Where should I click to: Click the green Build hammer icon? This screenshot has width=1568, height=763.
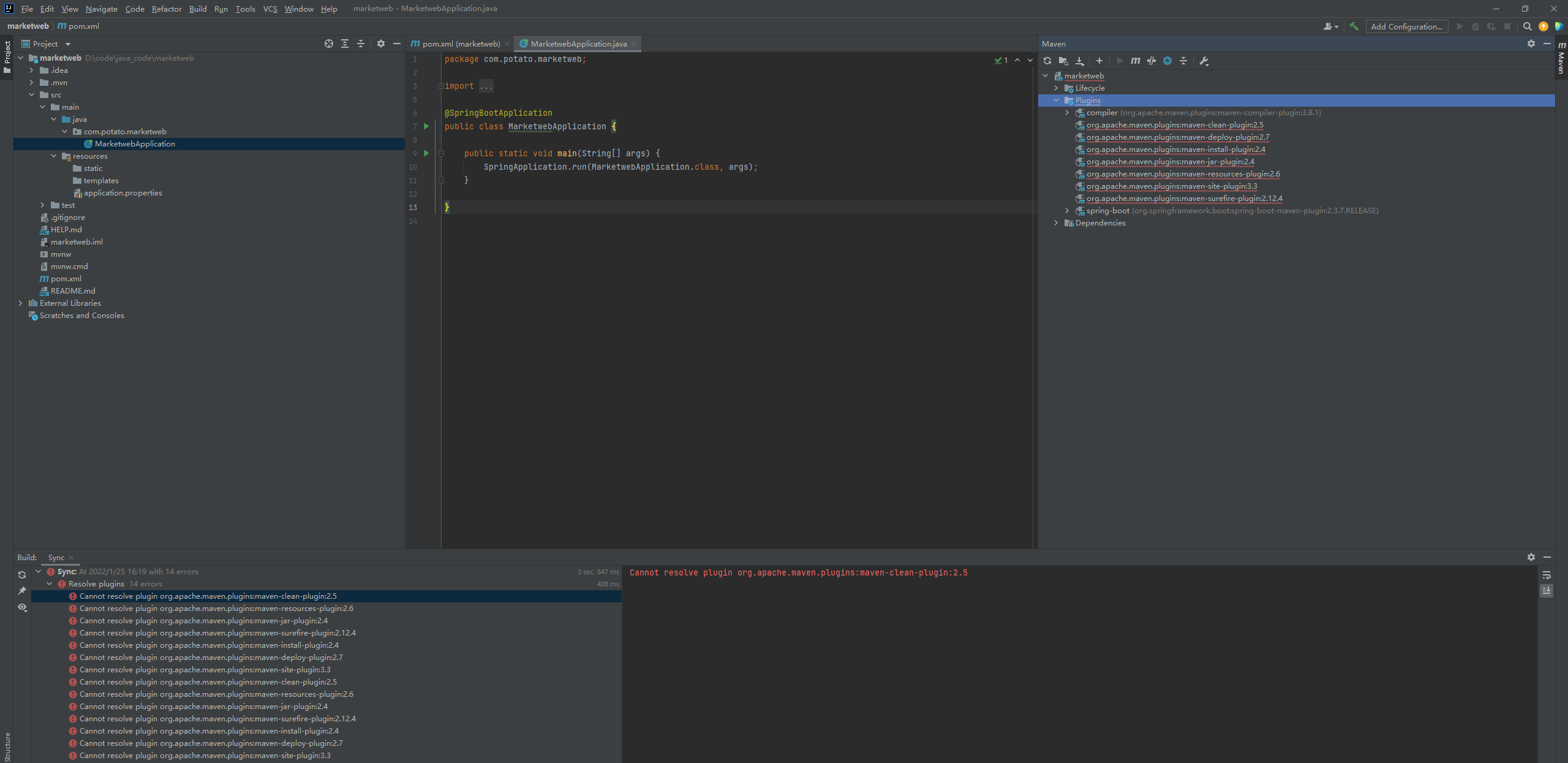[1354, 26]
